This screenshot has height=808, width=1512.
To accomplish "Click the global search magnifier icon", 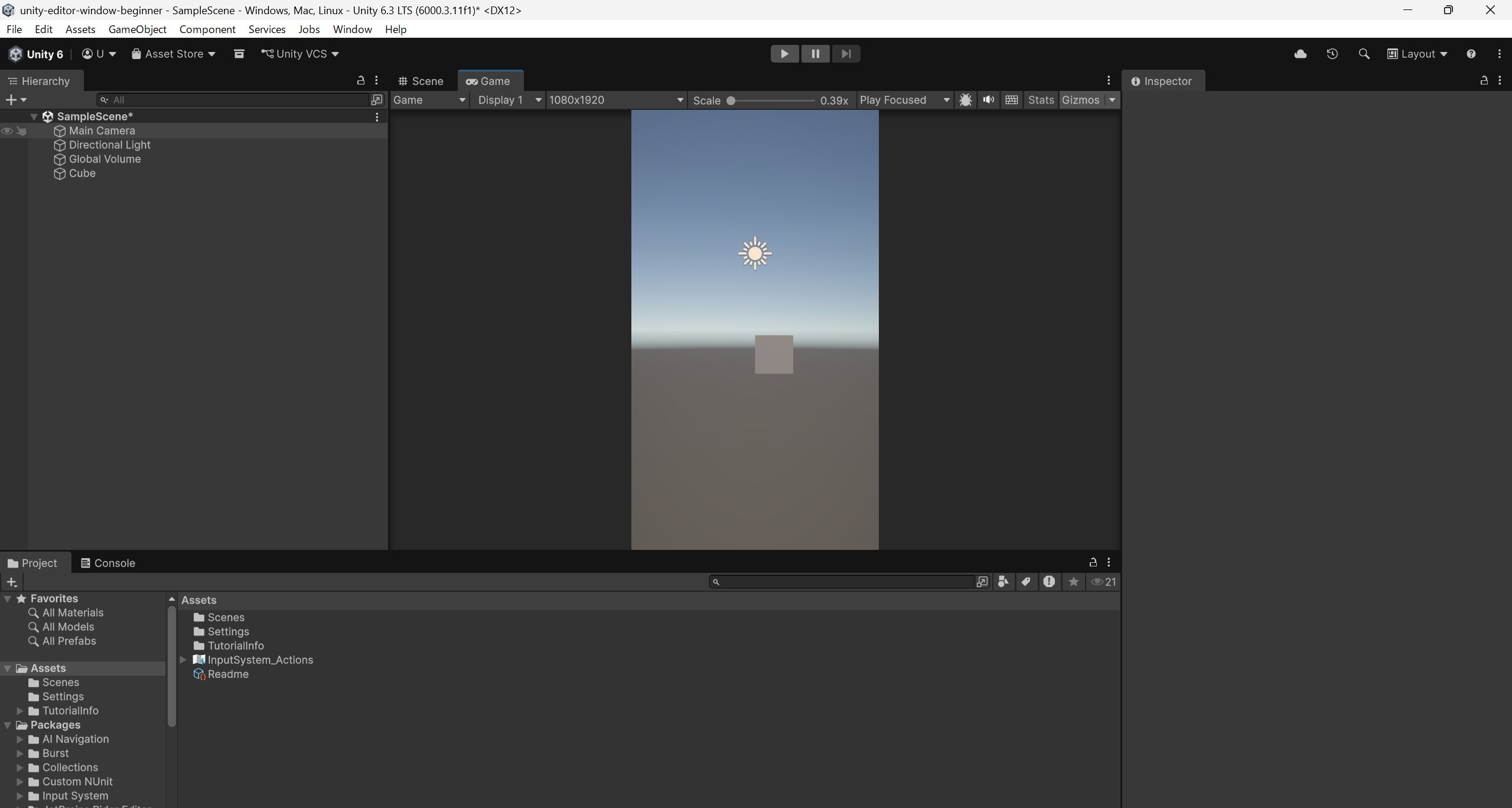I will point(1364,54).
